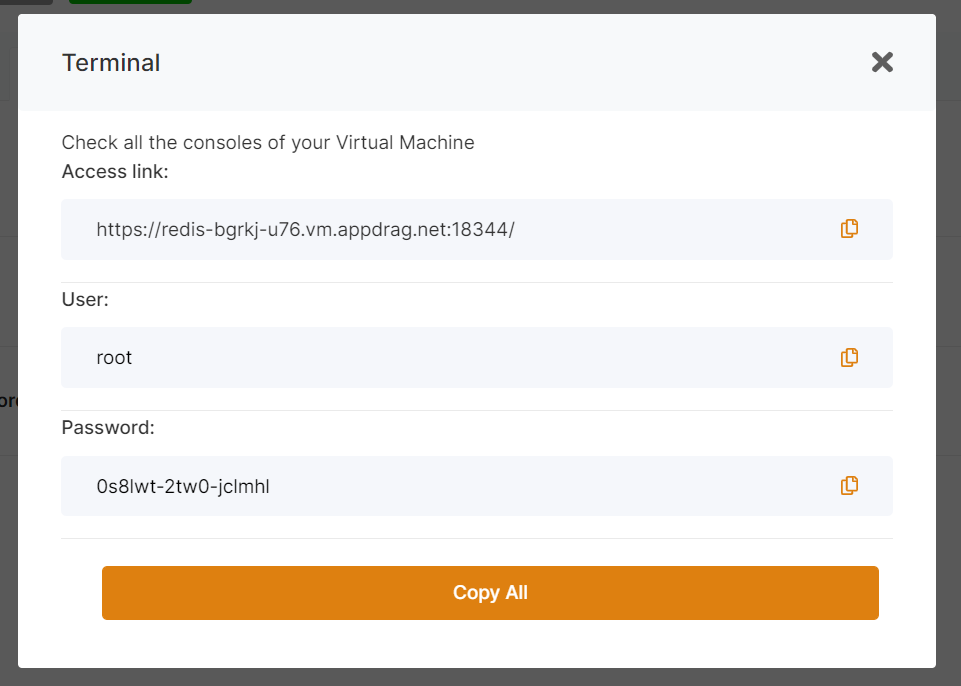Click the Virtual Machine consoles description text
The width and height of the screenshot is (961, 686).
pos(268,142)
